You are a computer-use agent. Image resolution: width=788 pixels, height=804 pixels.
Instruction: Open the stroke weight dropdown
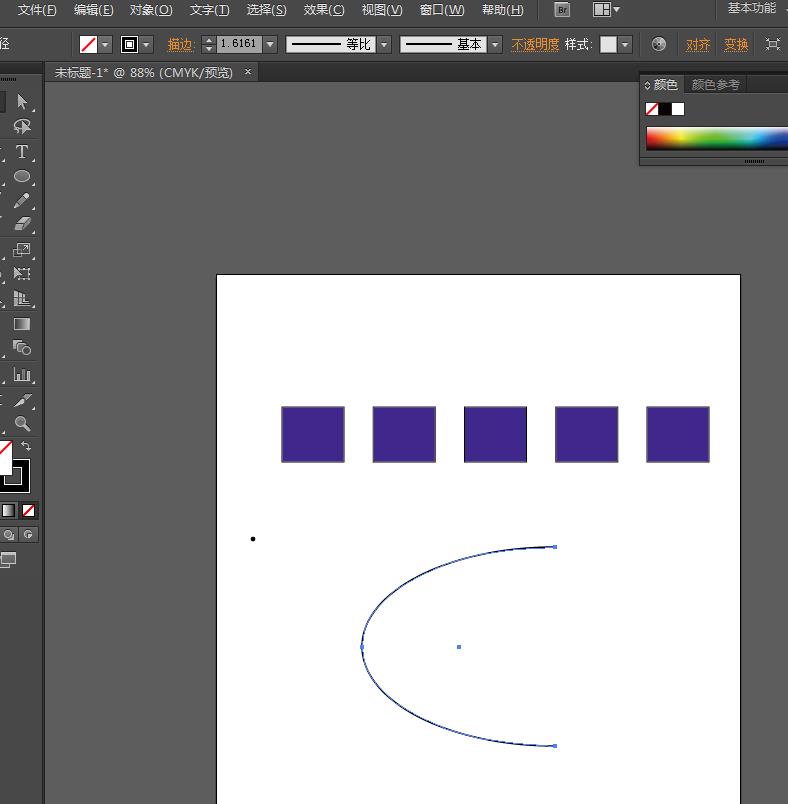tap(270, 45)
